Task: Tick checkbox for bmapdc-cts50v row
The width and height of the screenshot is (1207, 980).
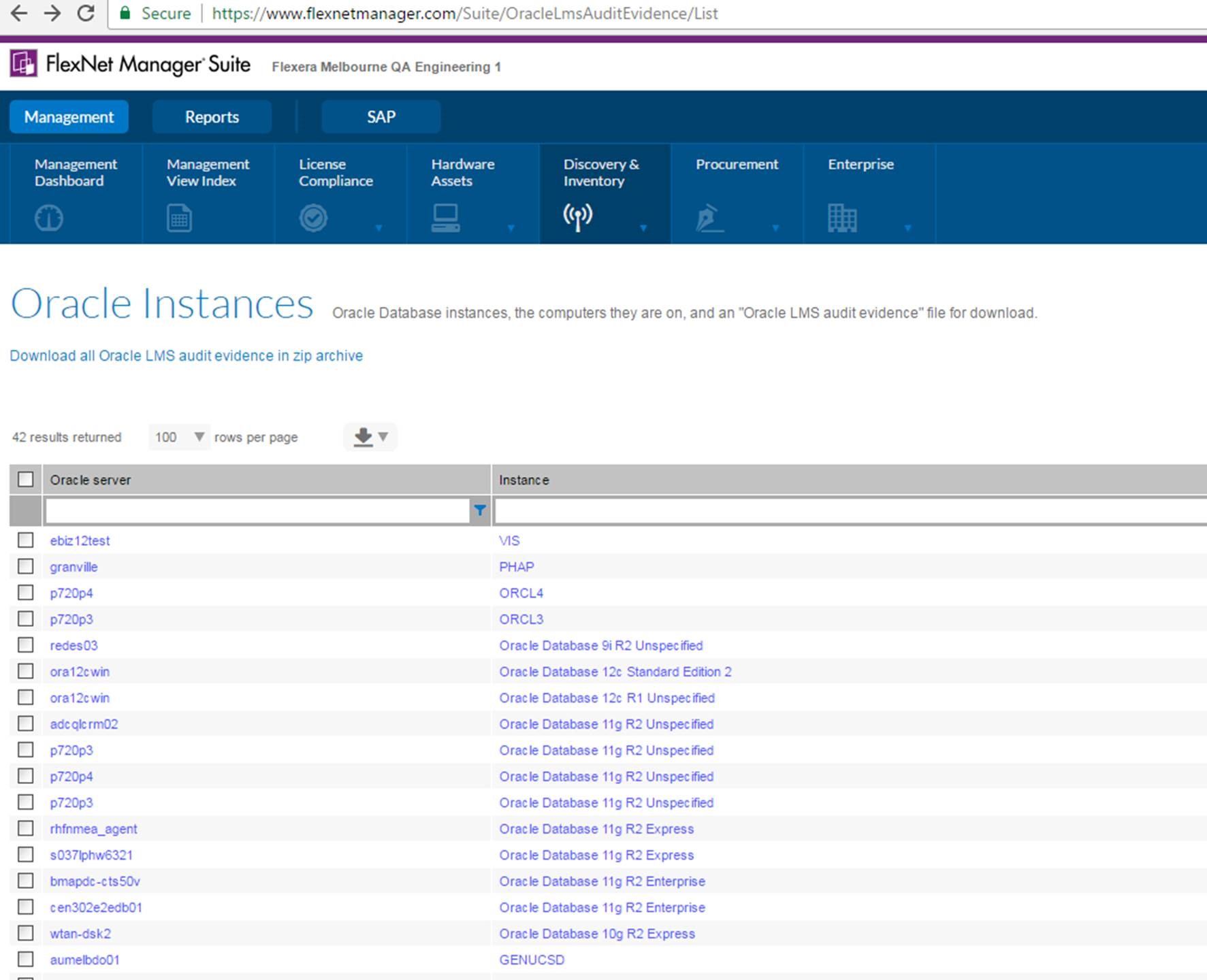Action: [x=26, y=881]
